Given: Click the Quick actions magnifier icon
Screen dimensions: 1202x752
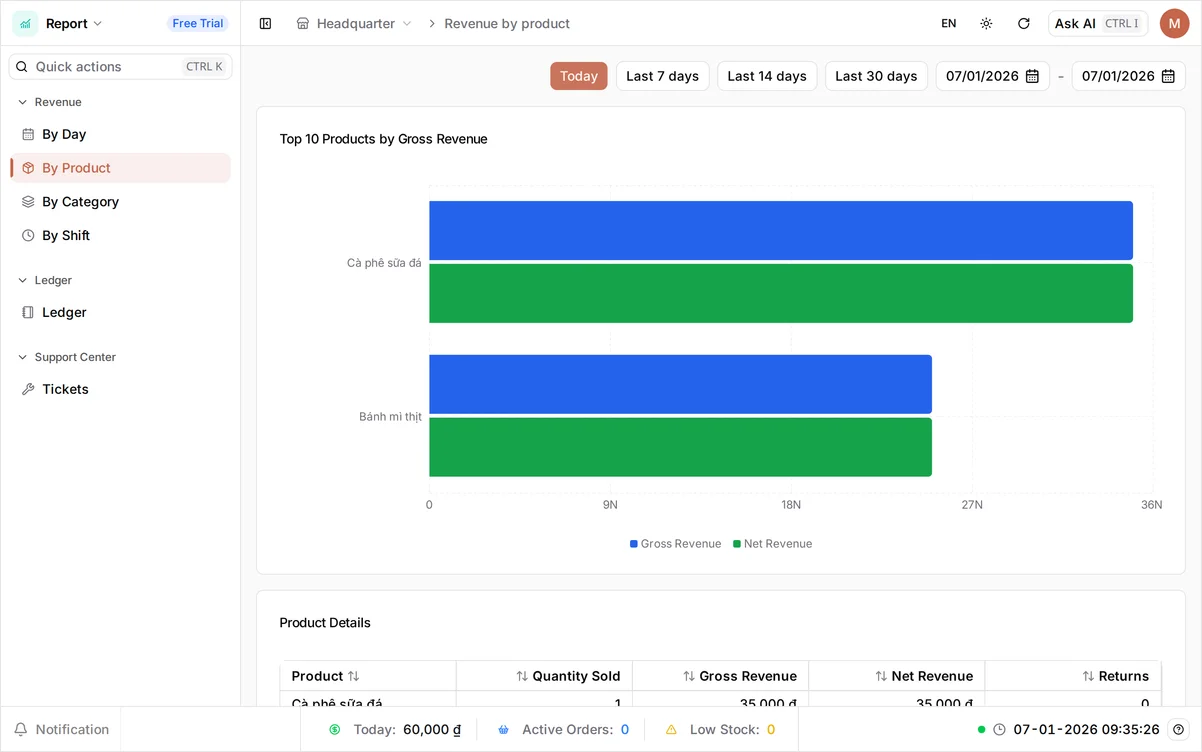Looking at the screenshot, I should (x=22, y=67).
